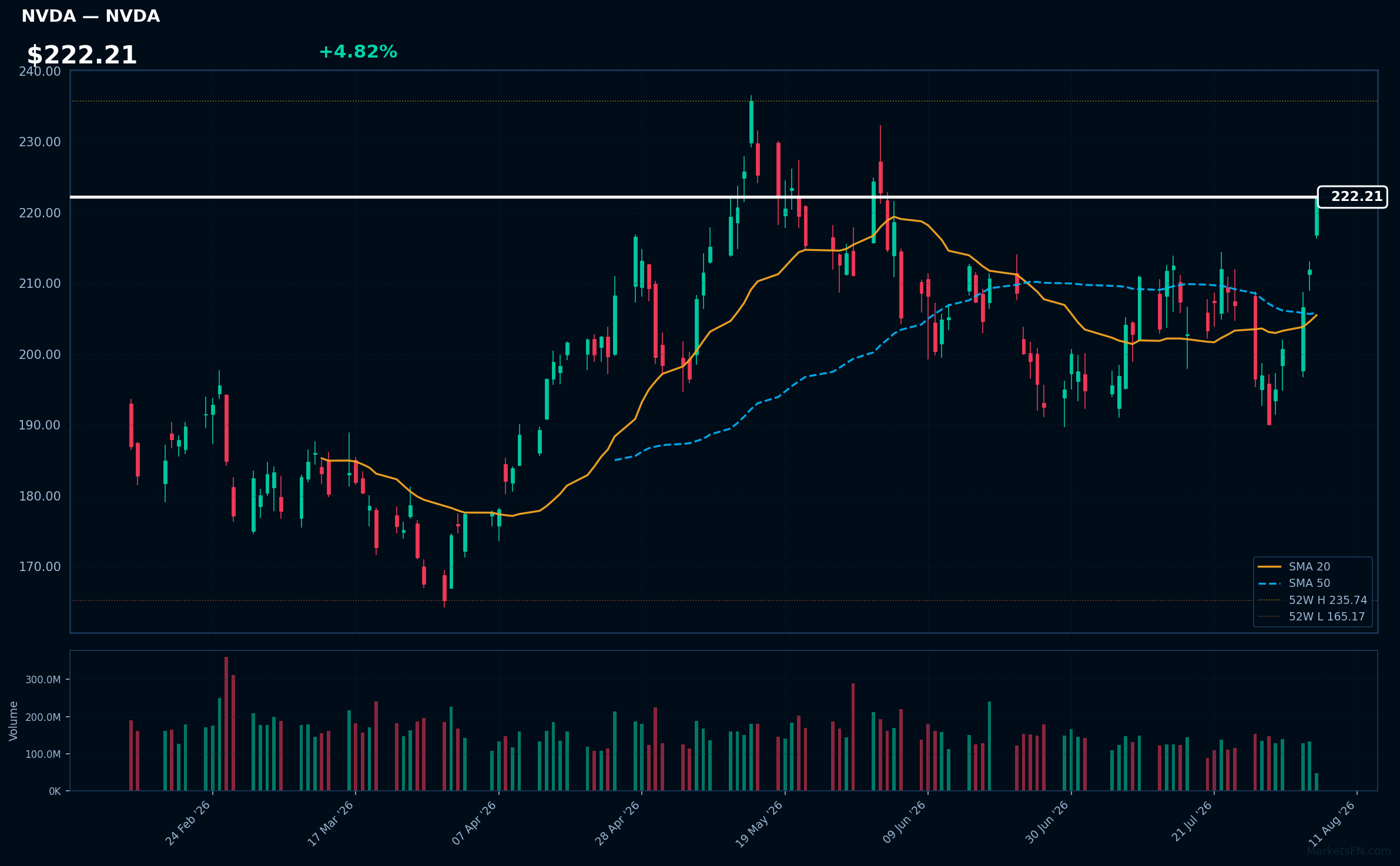Click the 240.00 y-axis label
This screenshot has height=866, width=1400.
click(40, 72)
